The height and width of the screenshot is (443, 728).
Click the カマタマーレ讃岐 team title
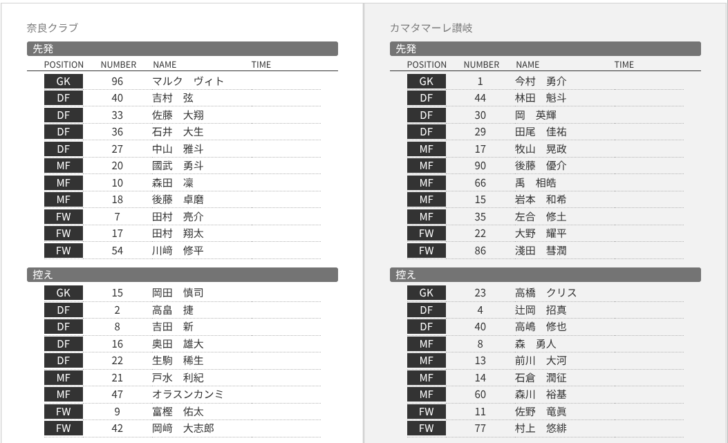click(x=432, y=28)
